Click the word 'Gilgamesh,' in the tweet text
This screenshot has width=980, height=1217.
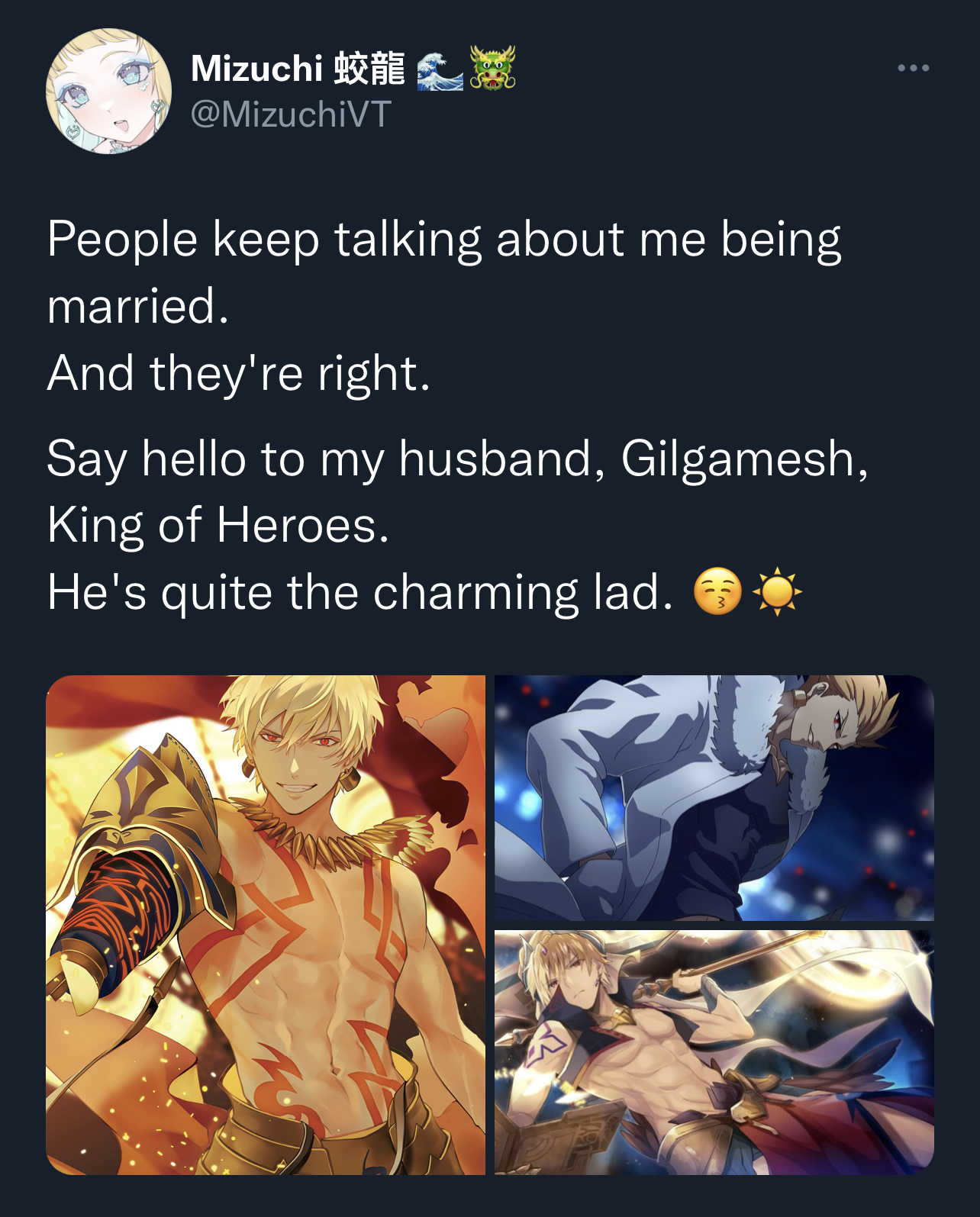[745, 461]
